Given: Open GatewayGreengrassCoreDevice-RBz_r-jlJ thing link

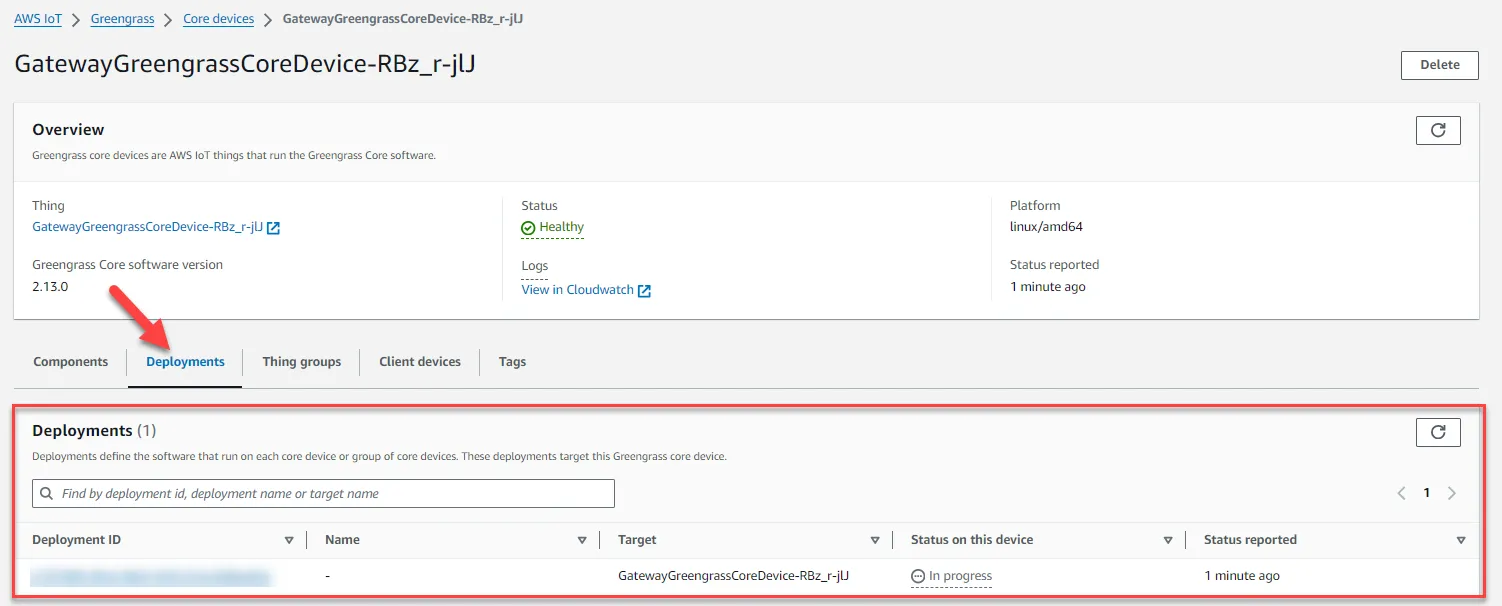Looking at the screenshot, I should (x=148, y=227).
